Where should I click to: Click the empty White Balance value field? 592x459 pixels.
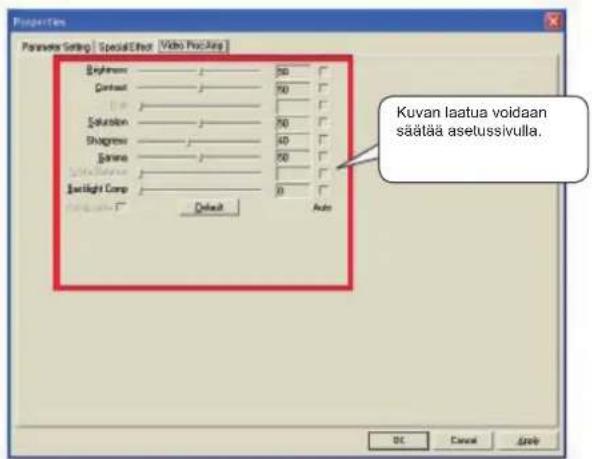click(x=293, y=174)
